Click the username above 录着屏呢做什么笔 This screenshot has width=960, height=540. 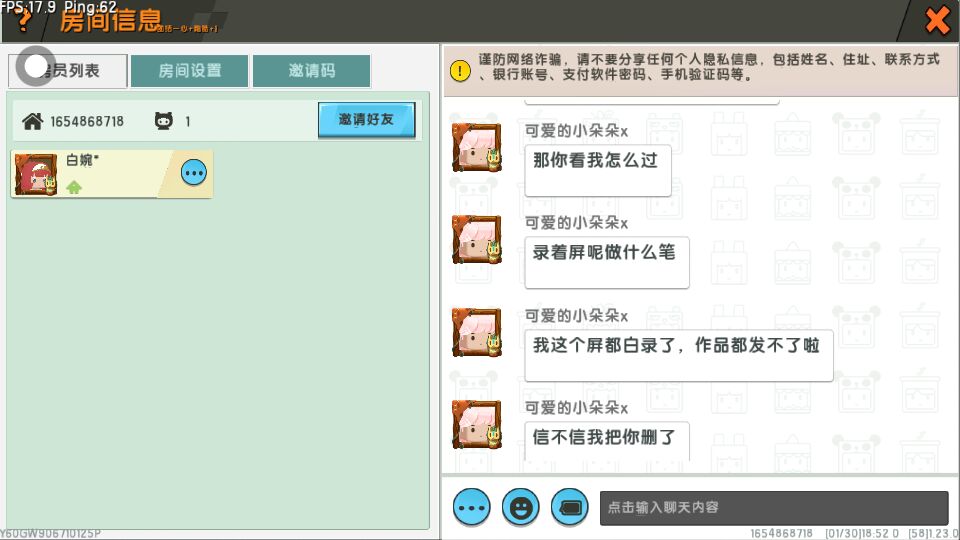pyautogui.click(x=576, y=223)
